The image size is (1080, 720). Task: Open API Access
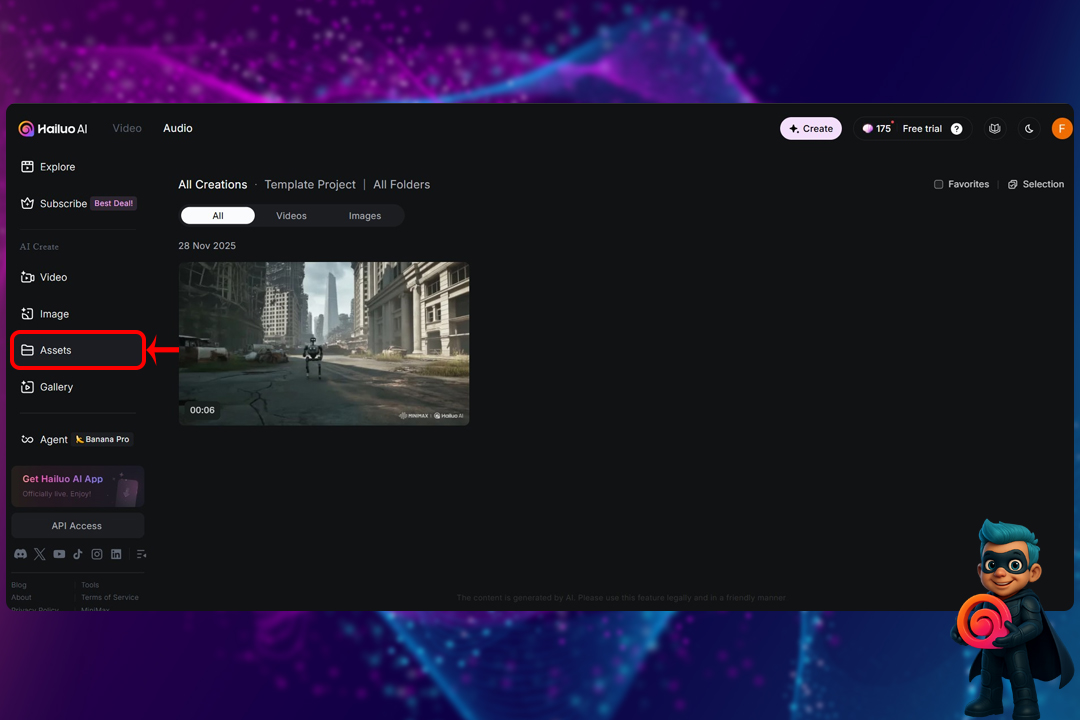77,525
